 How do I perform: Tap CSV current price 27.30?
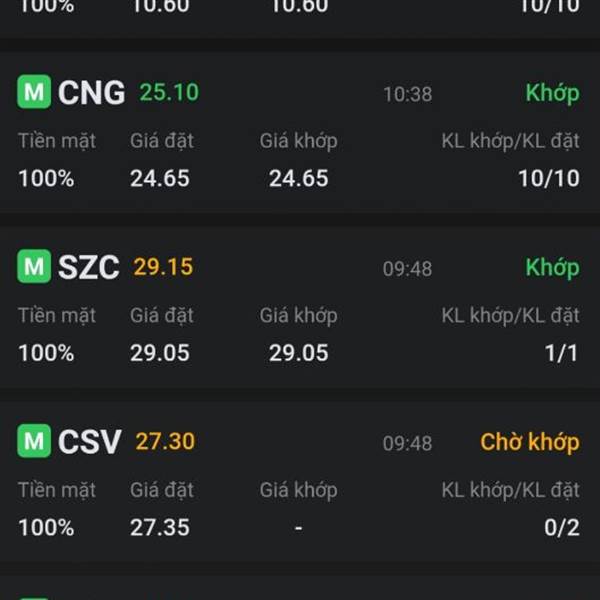click(x=165, y=441)
